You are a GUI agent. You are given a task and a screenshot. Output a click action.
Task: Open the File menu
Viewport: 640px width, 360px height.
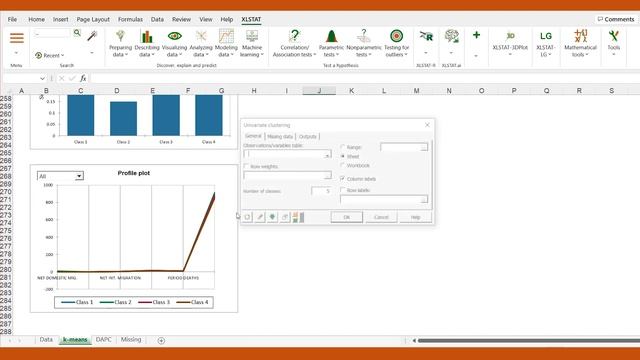click(12, 19)
